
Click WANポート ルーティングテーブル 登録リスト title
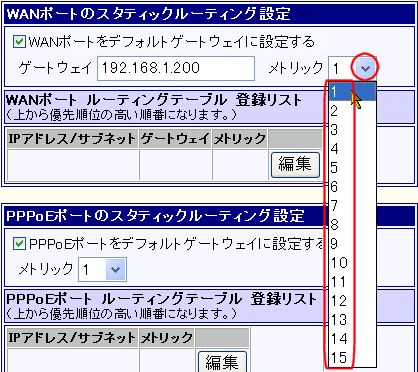154,100
